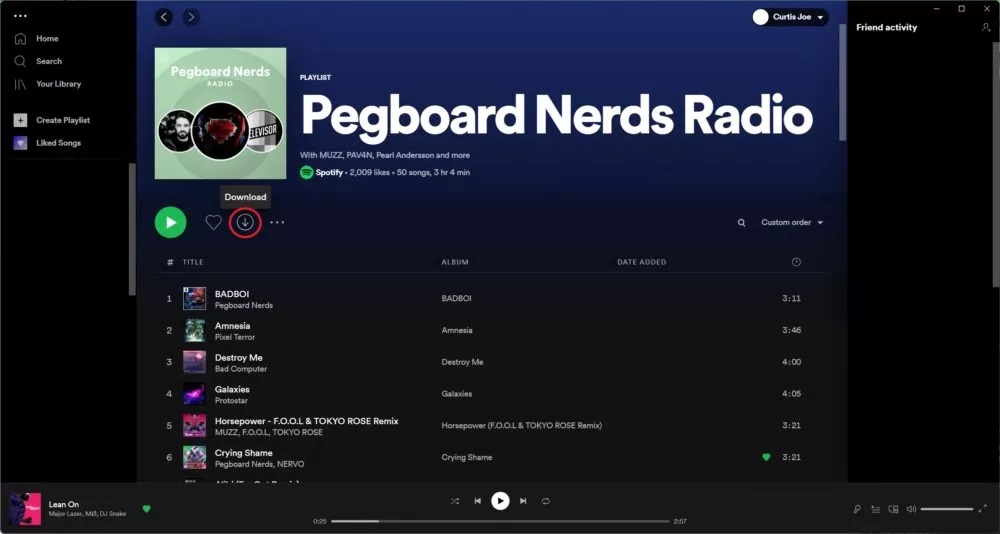Click the Galaxies track thumbnail
Viewport: 1000px width, 534px height.
pyautogui.click(x=195, y=394)
